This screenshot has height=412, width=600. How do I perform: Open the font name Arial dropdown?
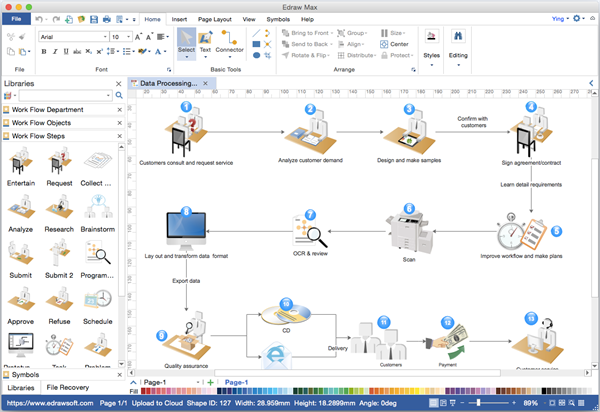(x=106, y=37)
